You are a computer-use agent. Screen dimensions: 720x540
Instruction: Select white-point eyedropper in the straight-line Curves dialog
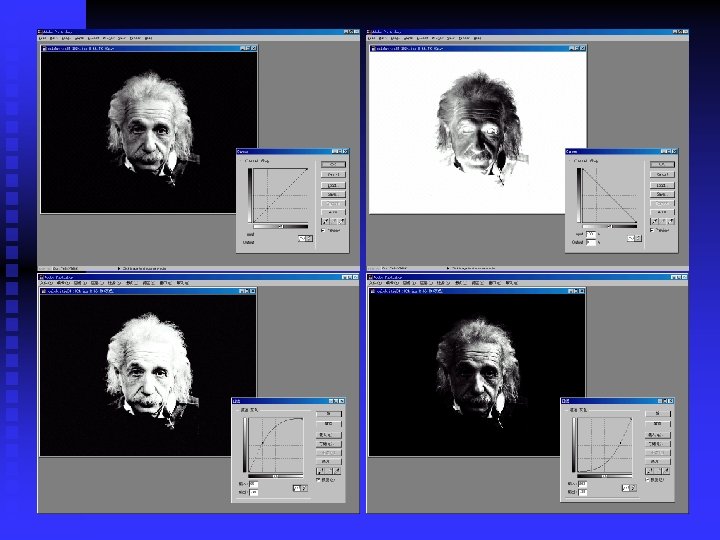(x=342, y=221)
